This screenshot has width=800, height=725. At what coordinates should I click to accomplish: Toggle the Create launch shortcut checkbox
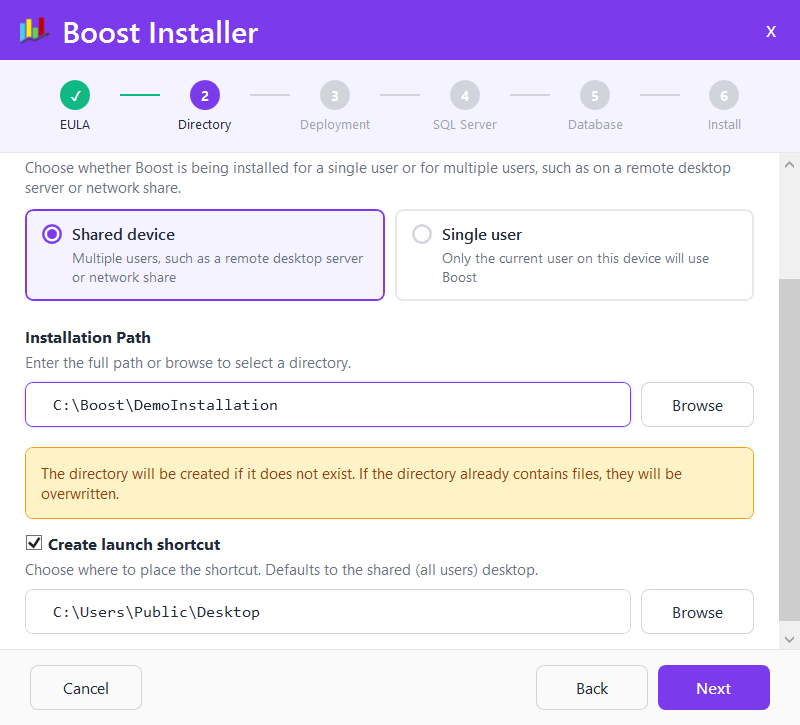pos(34,543)
